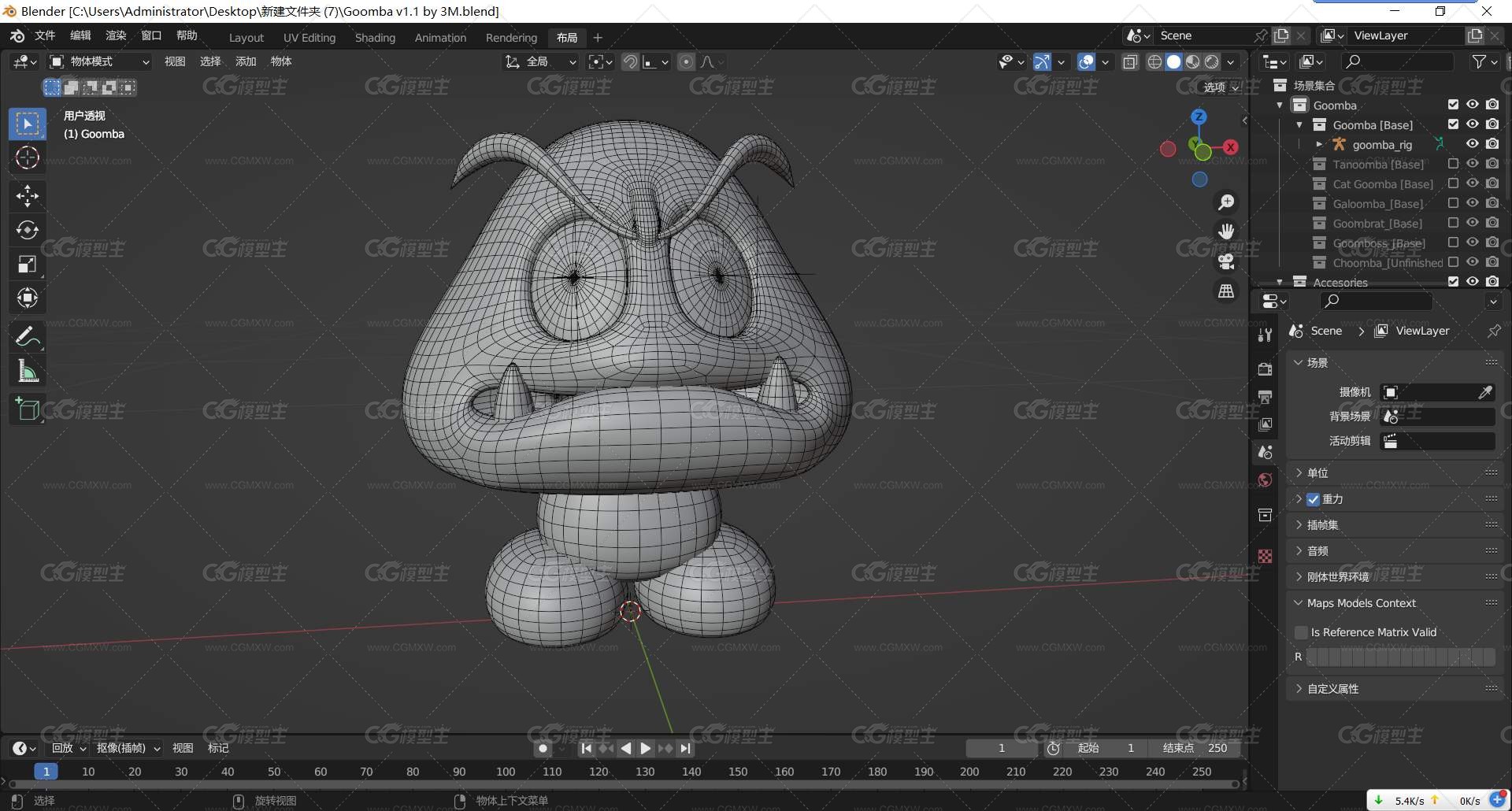This screenshot has width=1512, height=811.
Task: Switch to the UV Editing workspace tab
Action: point(309,38)
